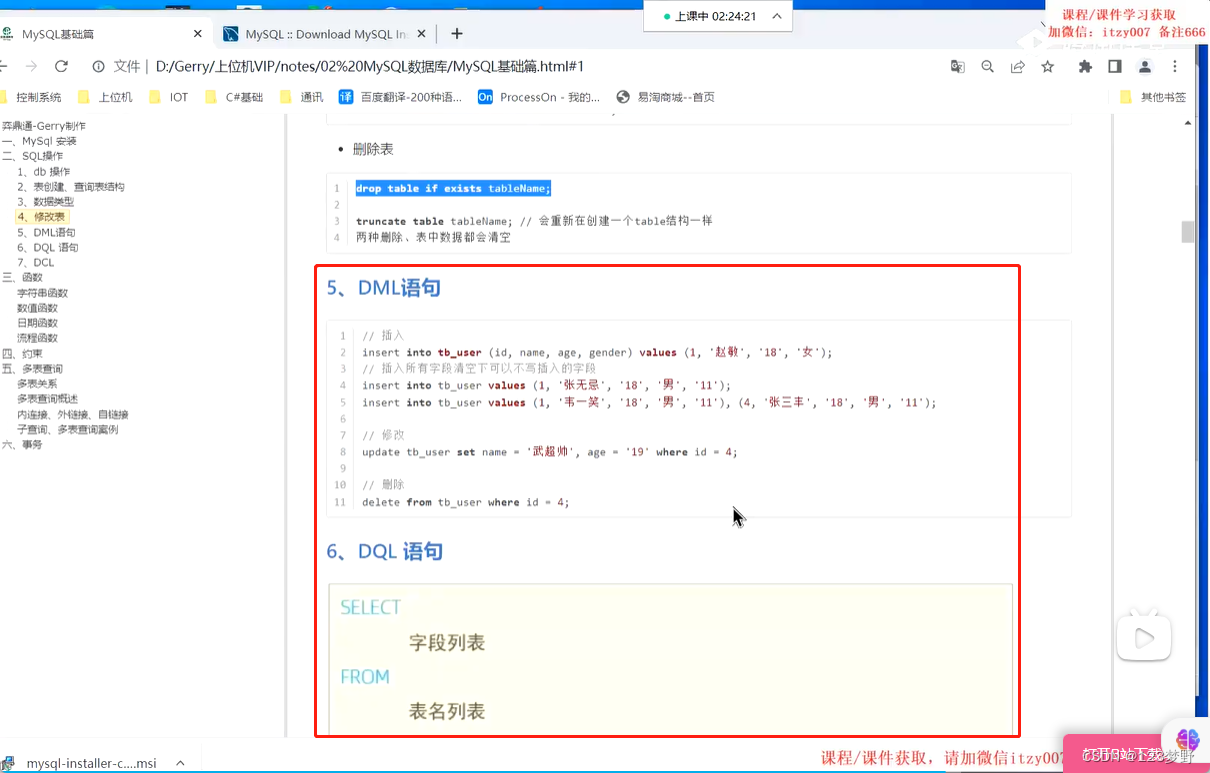This screenshot has height=773, width=1210.
Task: Jump to 2、表创建、查询表结构
Action: click(x=70, y=187)
